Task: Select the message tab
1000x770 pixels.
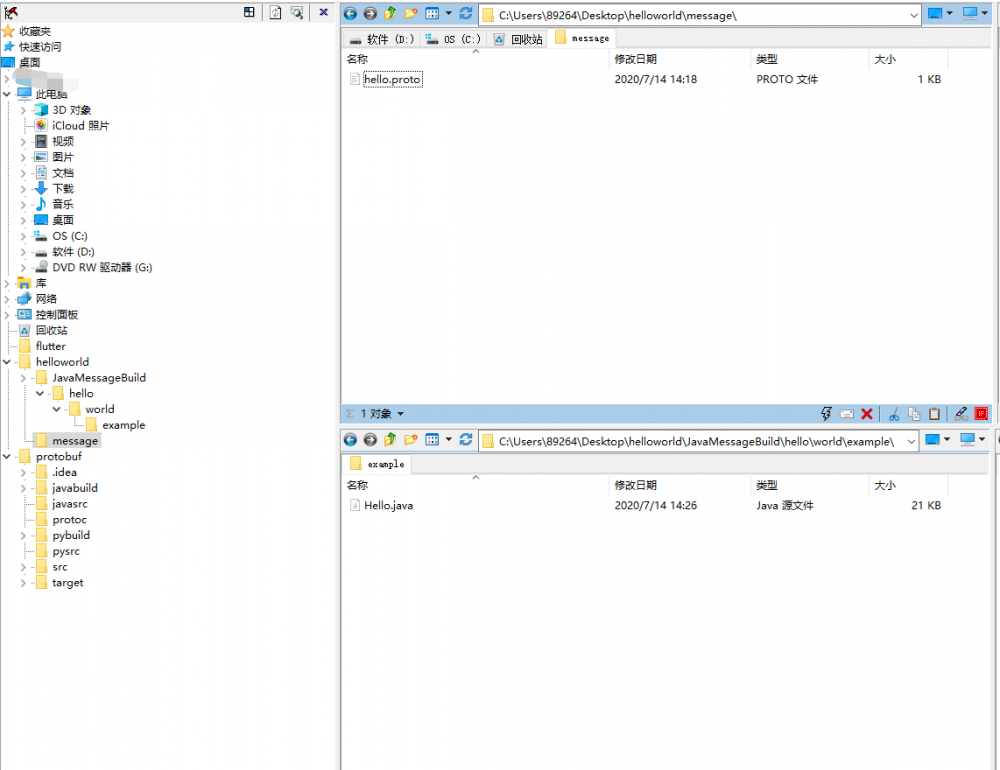Action: click(582, 38)
